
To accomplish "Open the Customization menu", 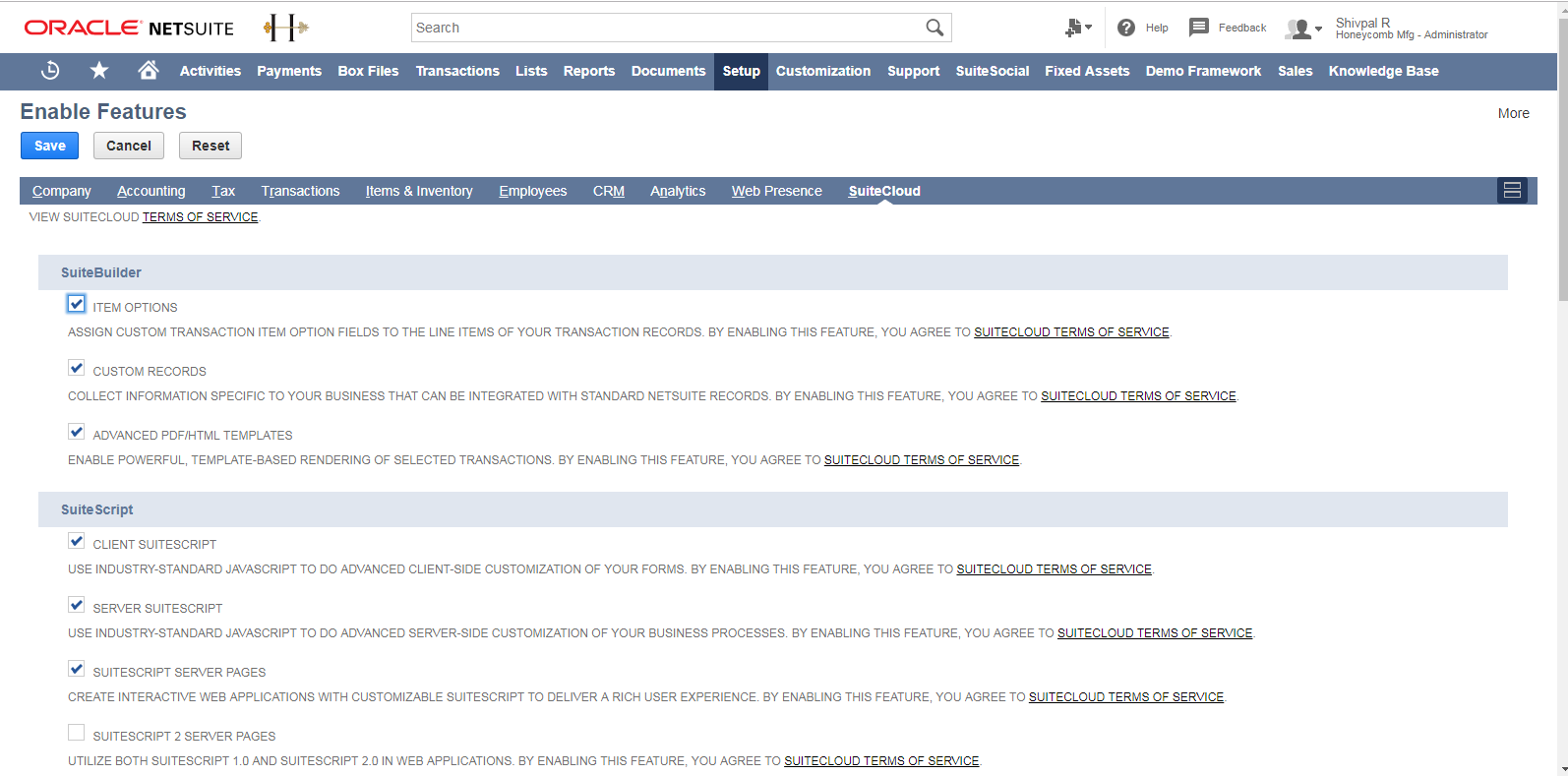I will [823, 71].
